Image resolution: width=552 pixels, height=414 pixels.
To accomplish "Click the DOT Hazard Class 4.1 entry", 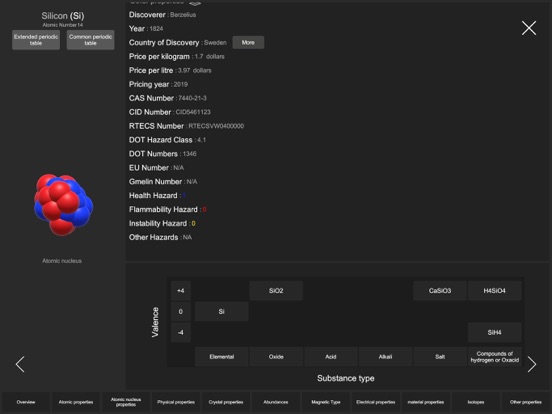I will [167, 140].
